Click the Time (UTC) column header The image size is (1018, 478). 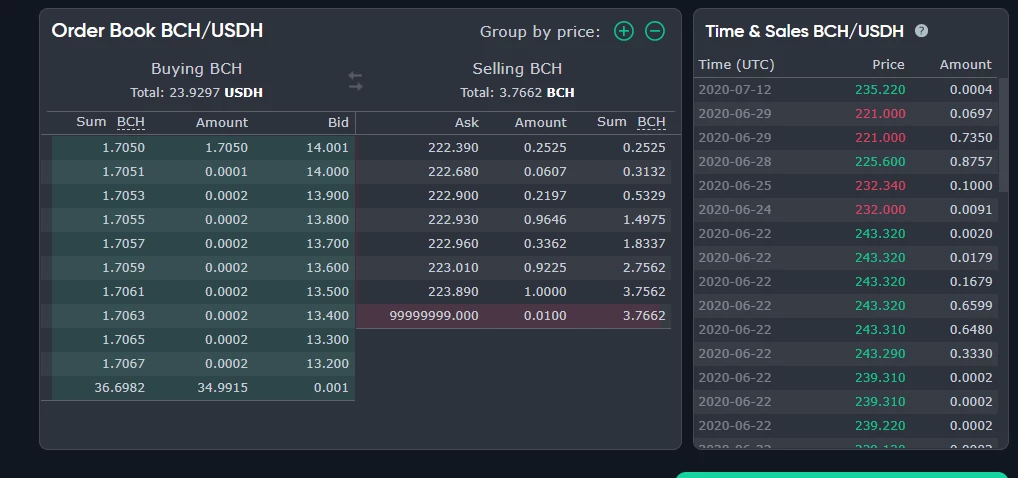736,64
